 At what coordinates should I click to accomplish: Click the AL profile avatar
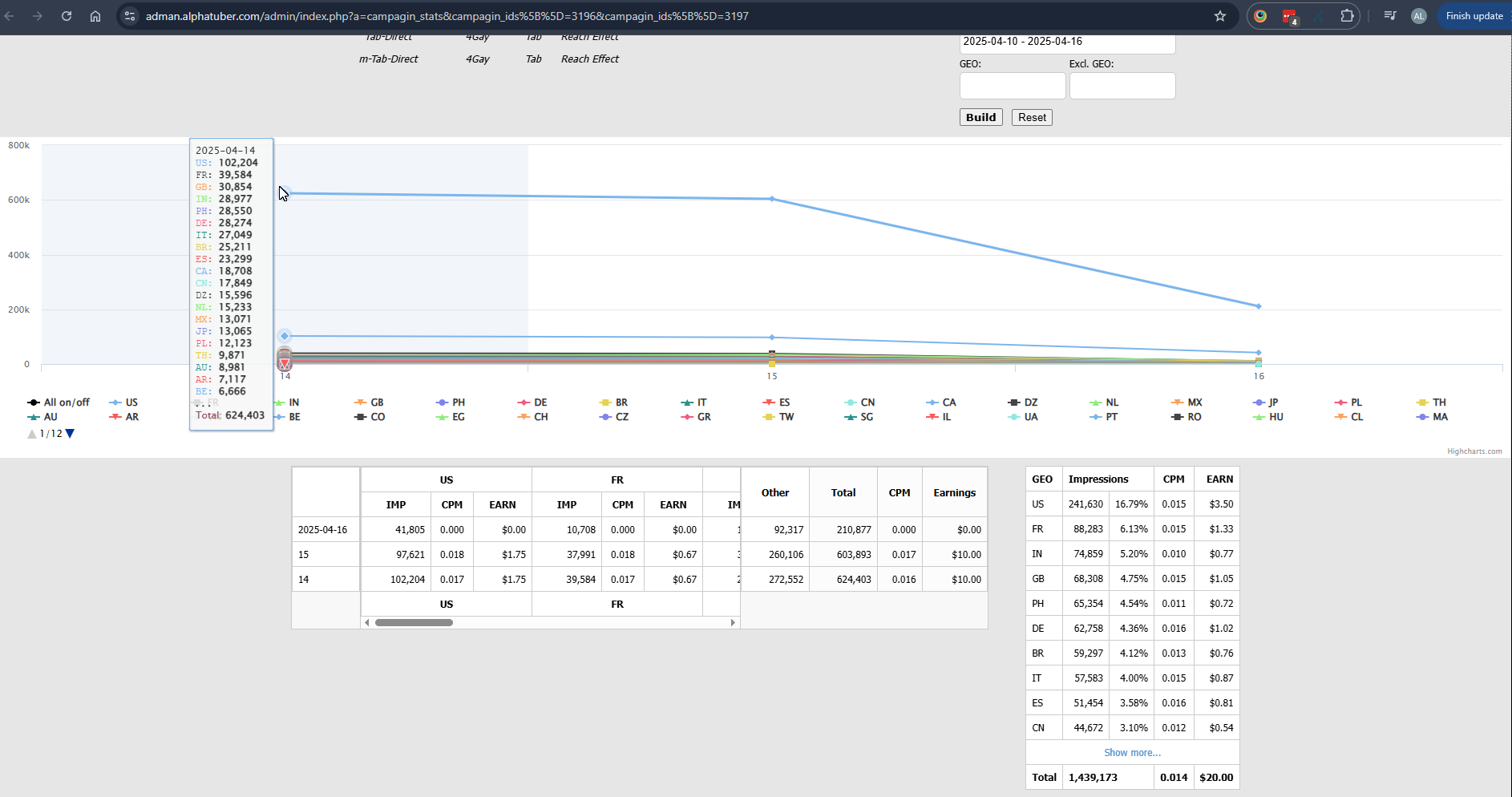coord(1418,16)
